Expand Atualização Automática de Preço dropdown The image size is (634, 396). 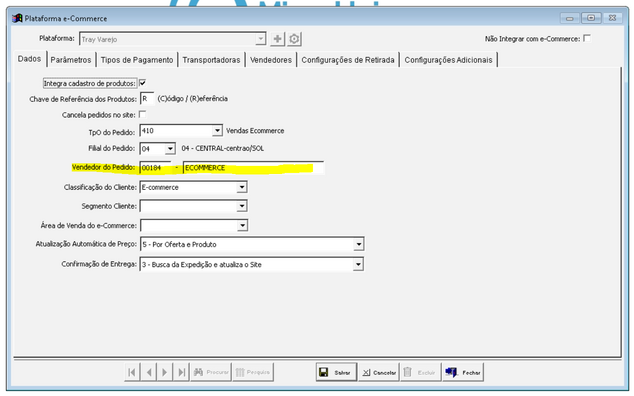359,244
